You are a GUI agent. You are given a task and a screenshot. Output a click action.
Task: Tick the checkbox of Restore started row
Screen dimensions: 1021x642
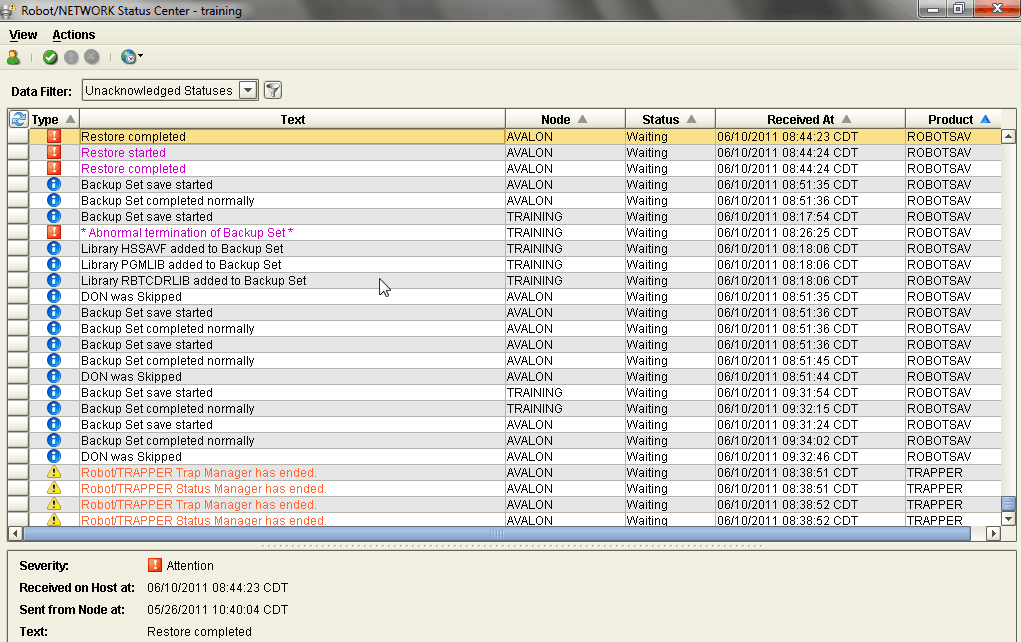click(x=18, y=152)
